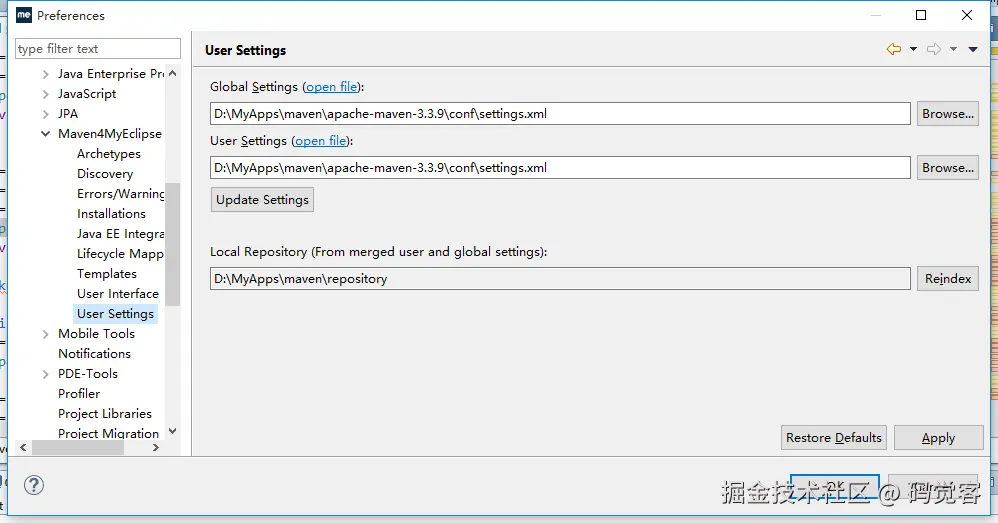Click the Apply button
This screenshot has height=523, width=998.
point(938,438)
